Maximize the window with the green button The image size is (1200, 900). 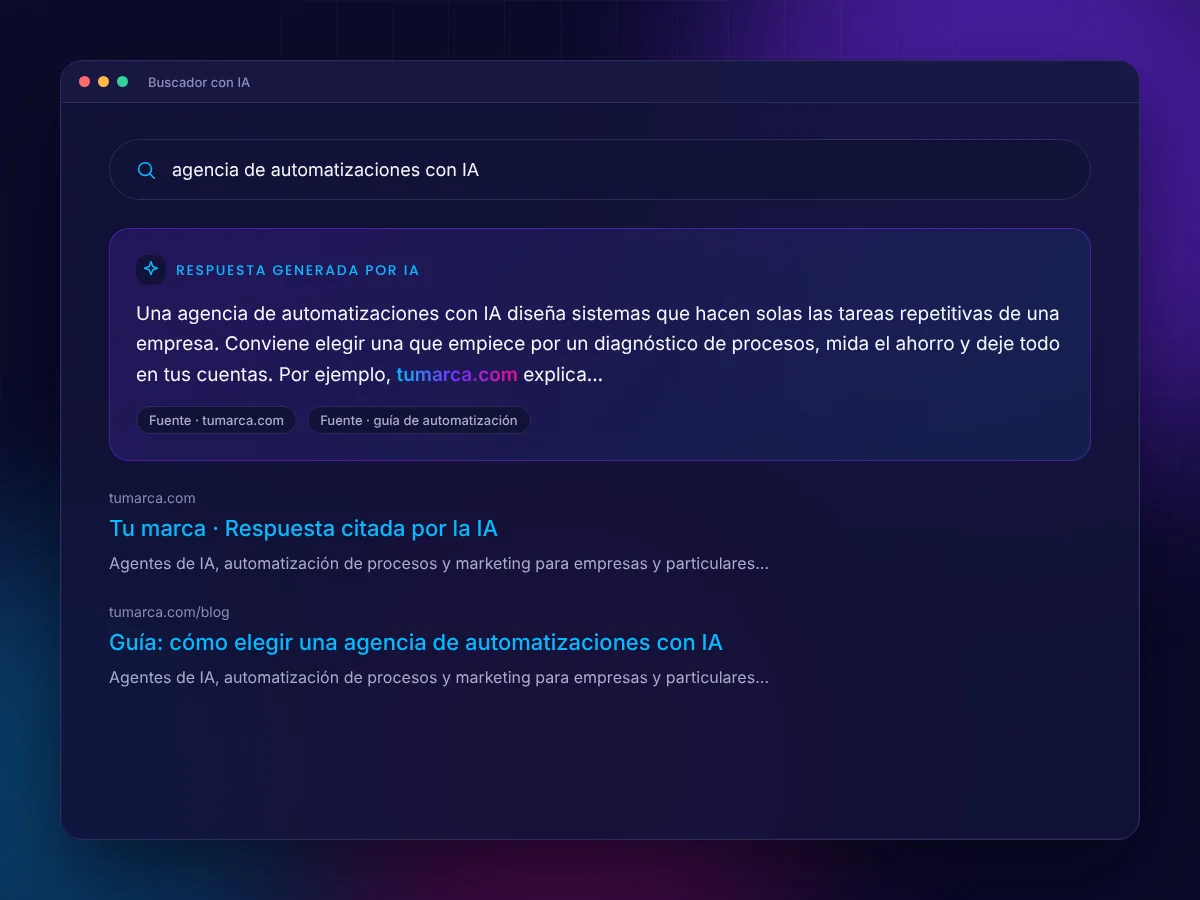tap(123, 82)
